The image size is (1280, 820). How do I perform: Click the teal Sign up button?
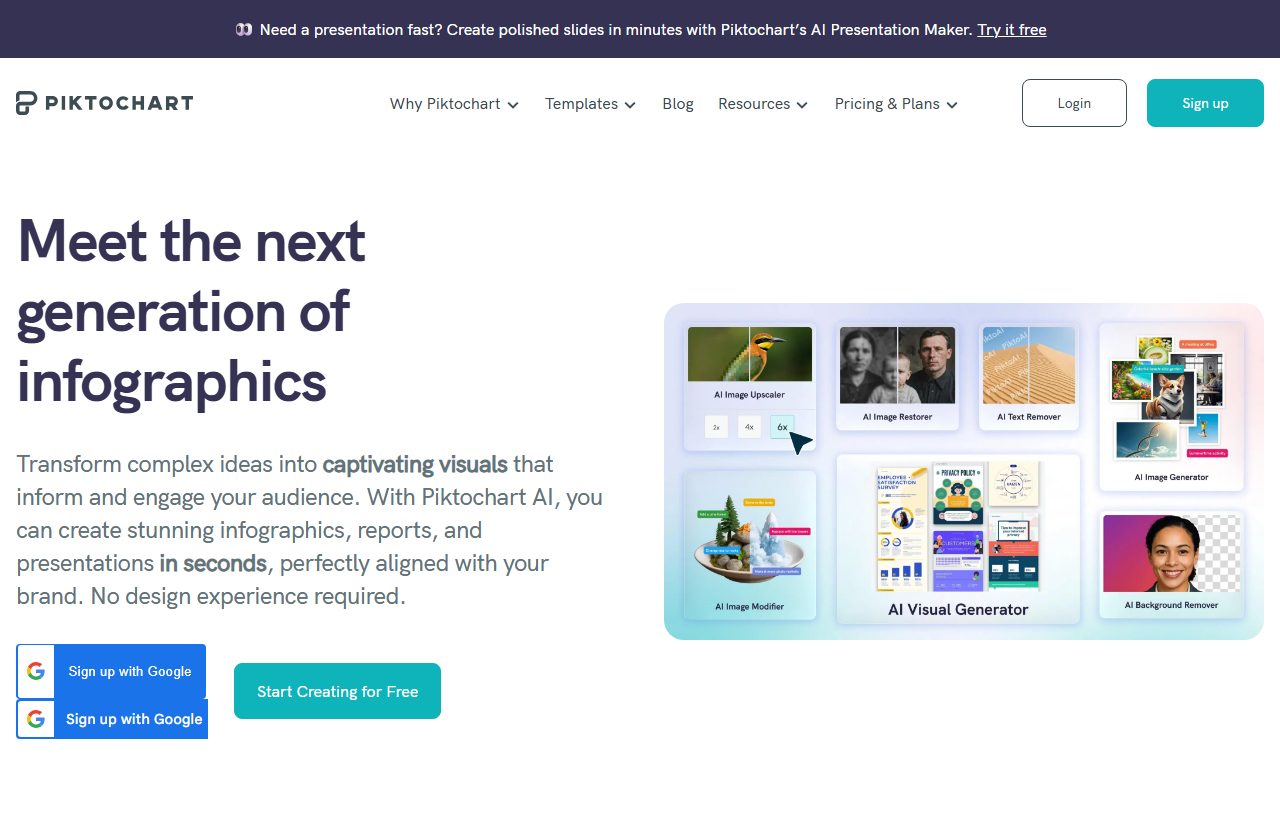pos(1205,103)
